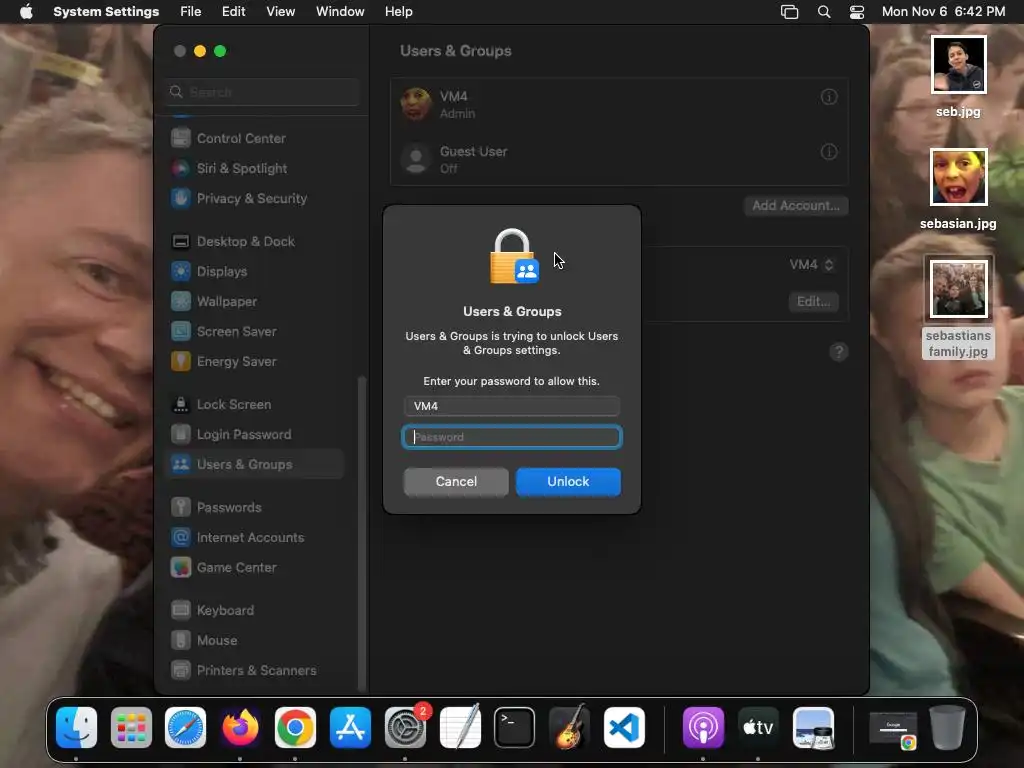Open the Help menu
The width and height of the screenshot is (1024, 768).
click(398, 12)
